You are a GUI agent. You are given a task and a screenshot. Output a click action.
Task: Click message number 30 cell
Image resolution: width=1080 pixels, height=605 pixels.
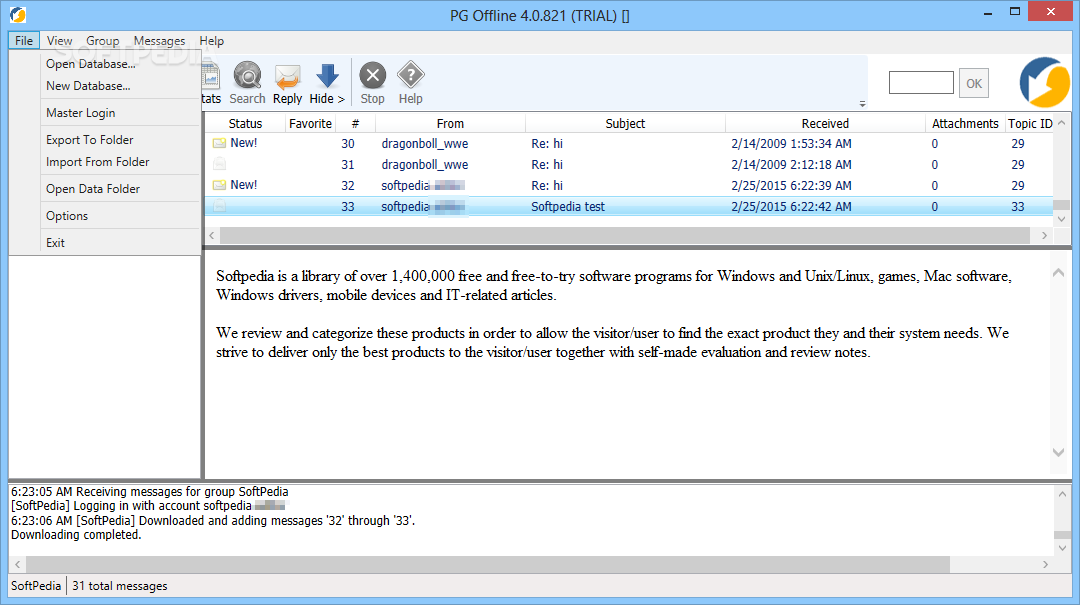pyautogui.click(x=348, y=143)
